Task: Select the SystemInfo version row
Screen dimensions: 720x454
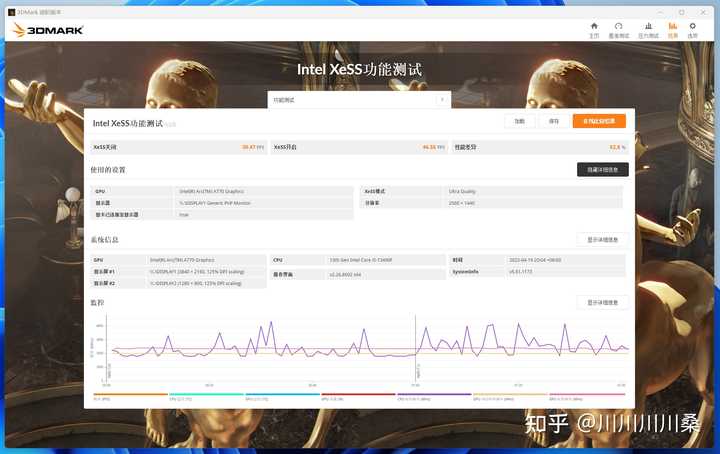Action: point(537,272)
